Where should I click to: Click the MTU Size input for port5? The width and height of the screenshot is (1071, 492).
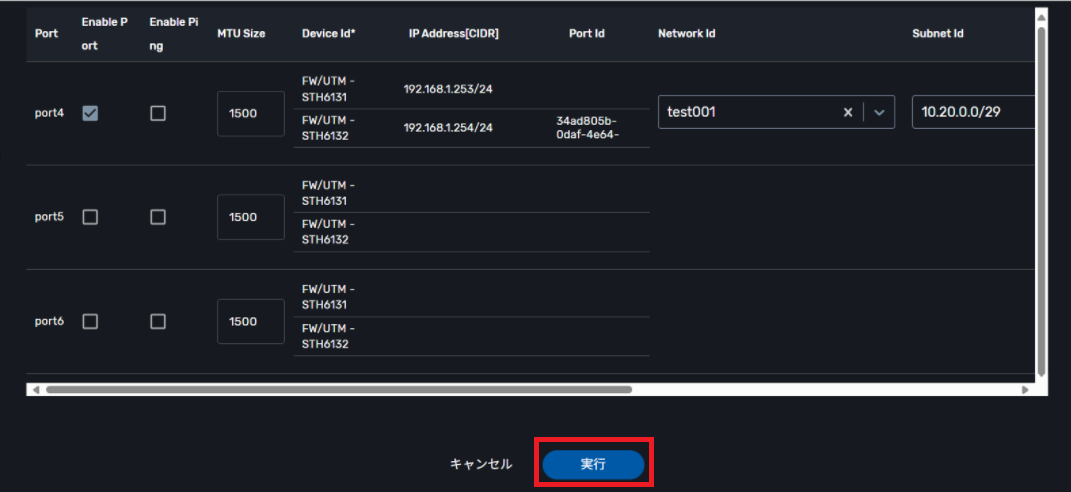click(250, 217)
